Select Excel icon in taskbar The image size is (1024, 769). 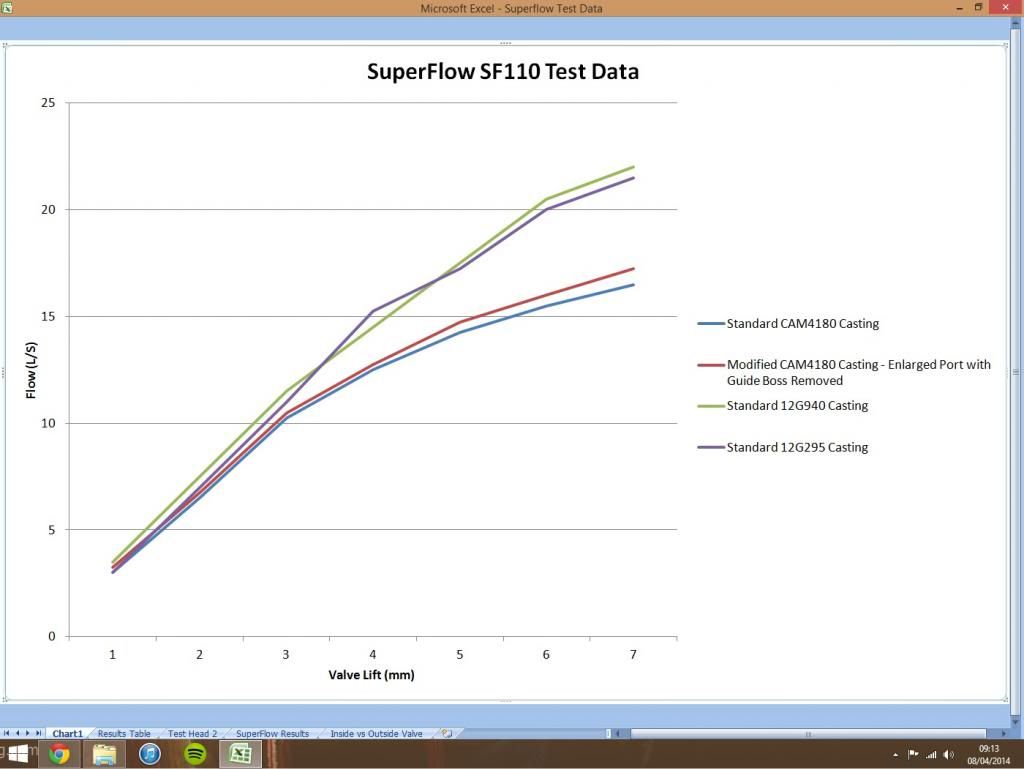point(240,754)
